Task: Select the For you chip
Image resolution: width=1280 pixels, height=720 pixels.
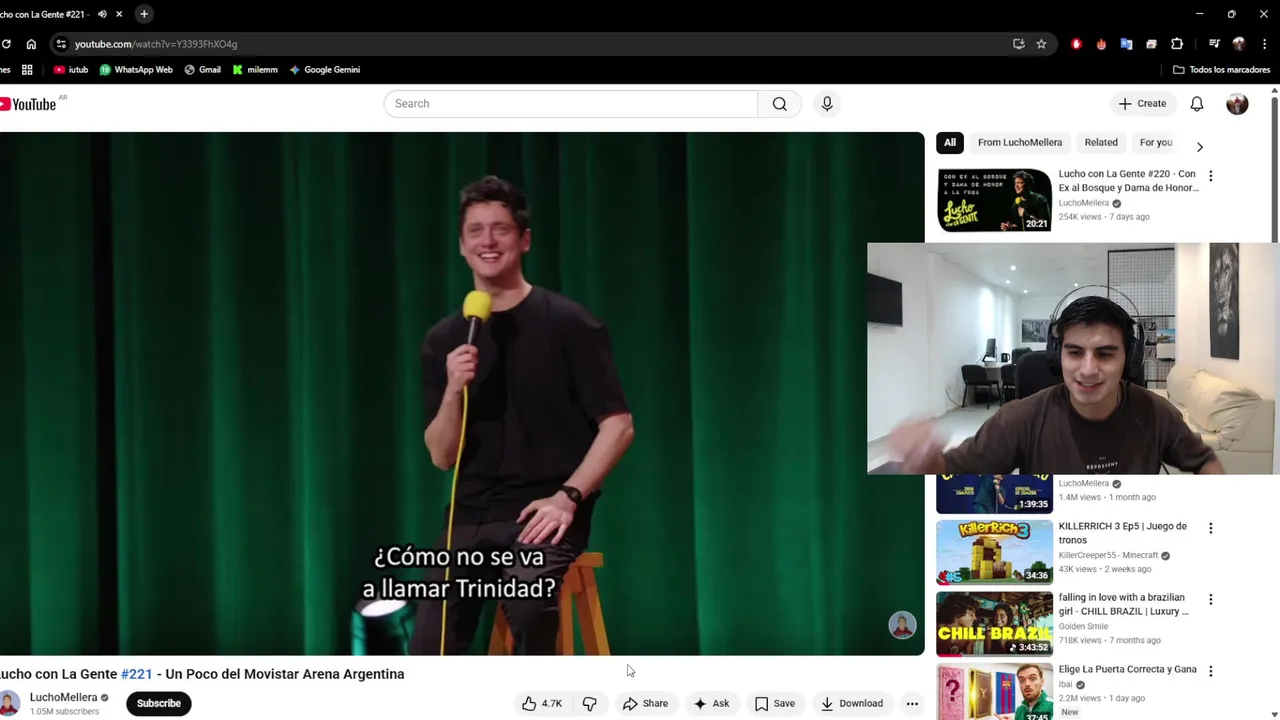Action: (x=1156, y=142)
